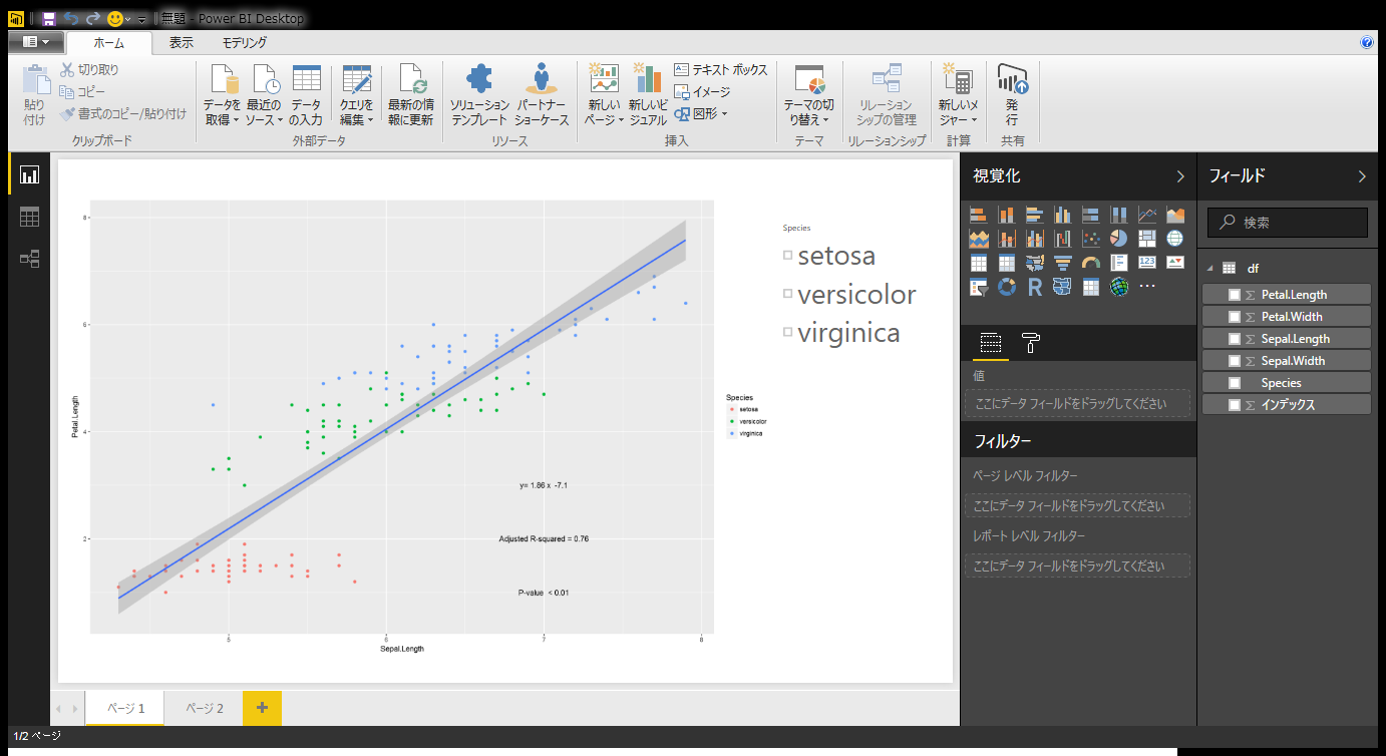Switch to Data view in left sidebar
The width and height of the screenshot is (1386, 756).
point(28,216)
